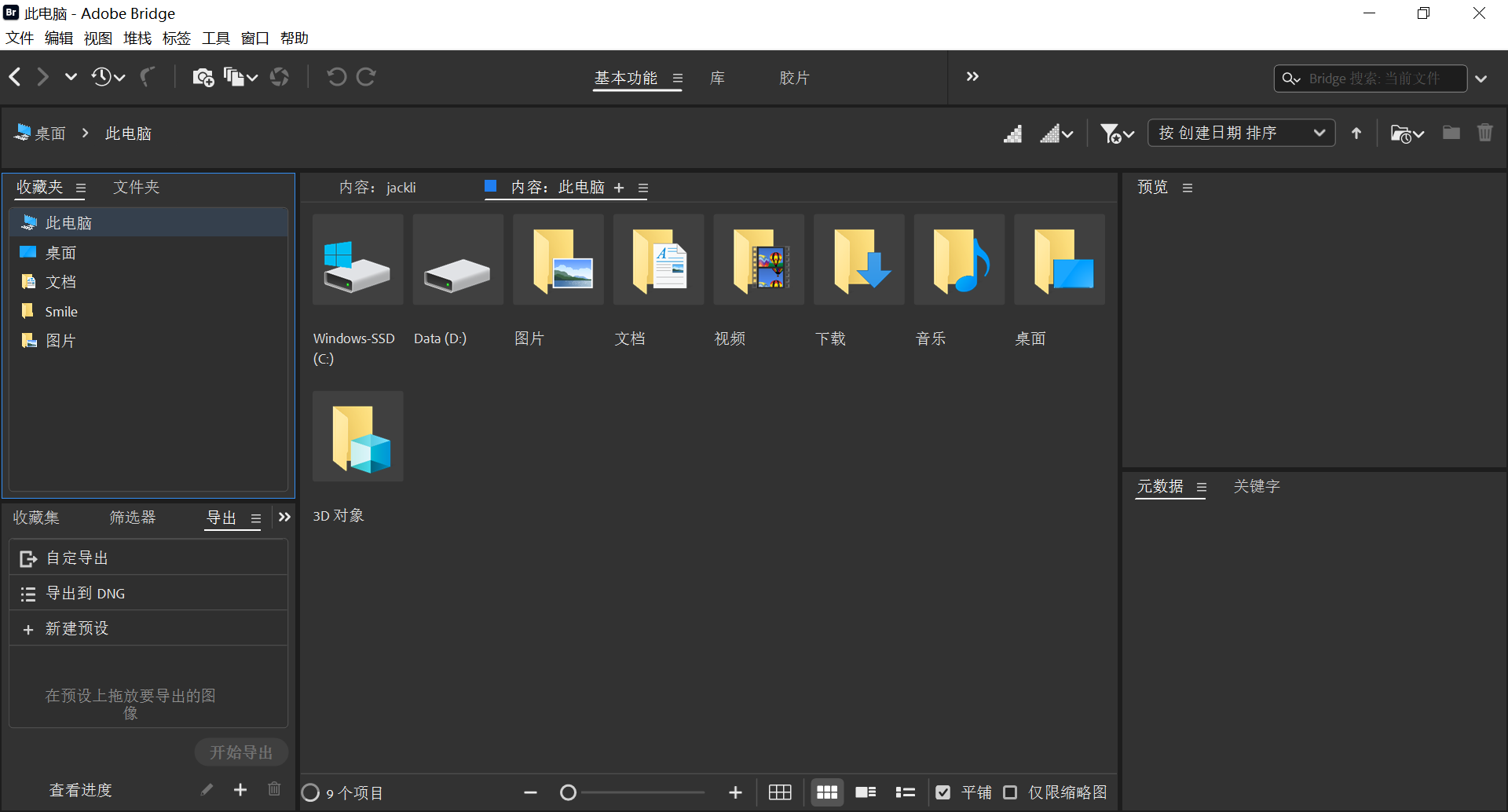
Task: Click the Redo arrow icon
Action: (x=366, y=76)
